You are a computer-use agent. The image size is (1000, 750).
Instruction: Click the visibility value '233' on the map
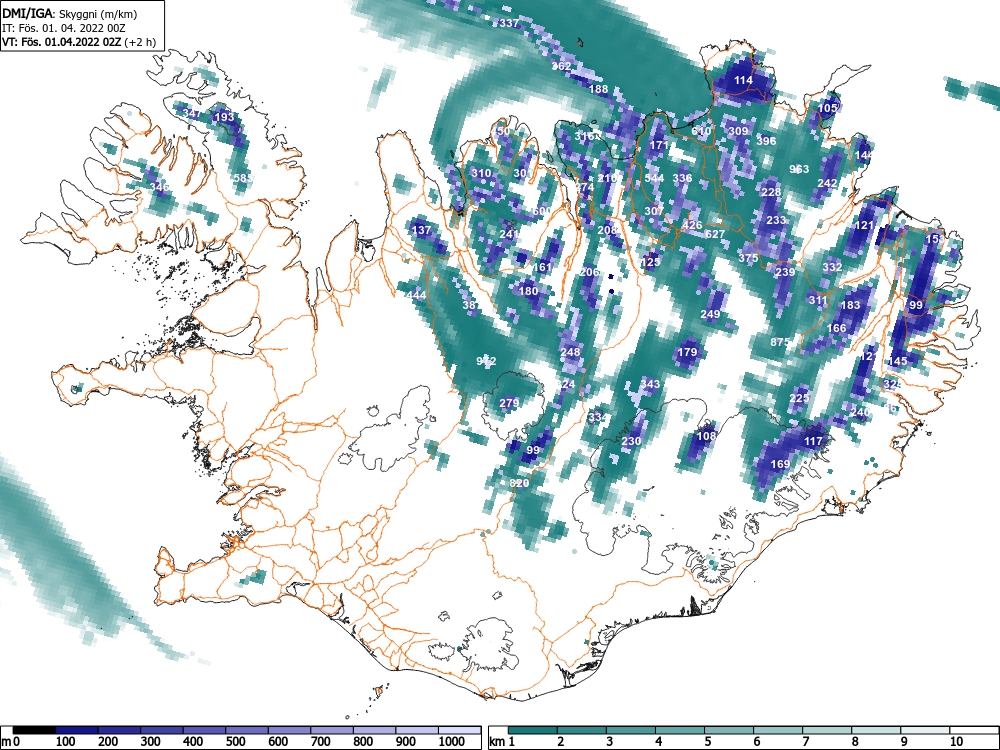click(776, 220)
